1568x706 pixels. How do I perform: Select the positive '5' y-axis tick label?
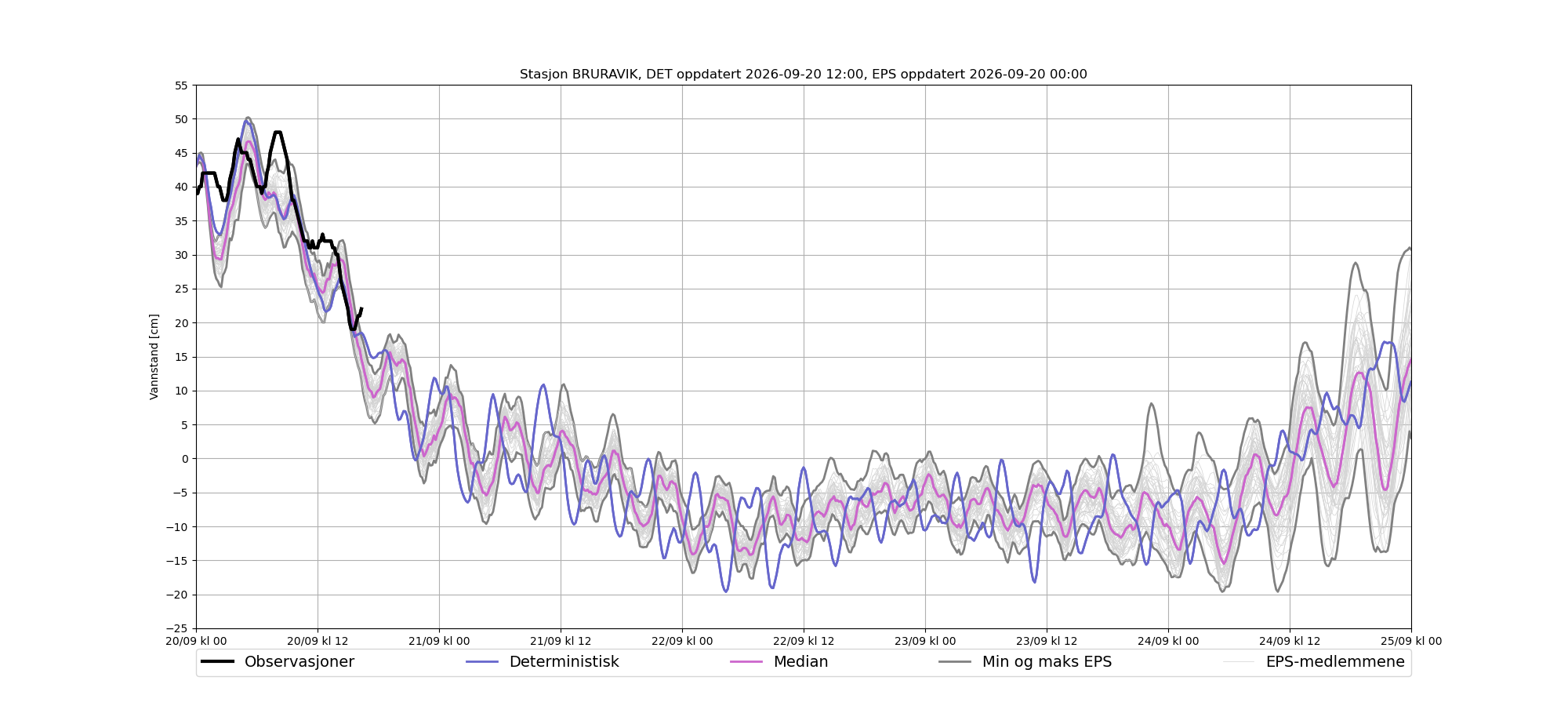[x=185, y=425]
